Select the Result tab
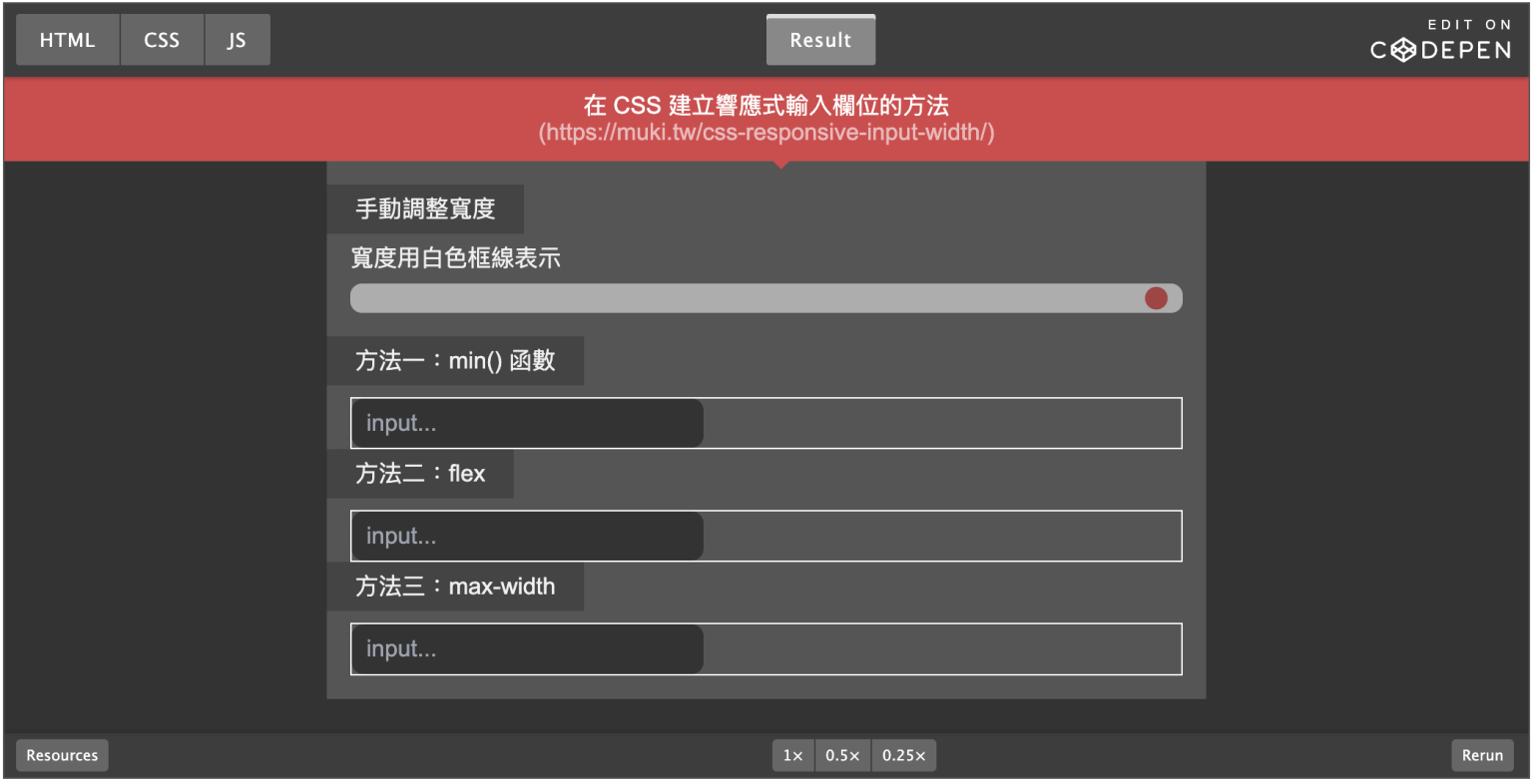This screenshot has height=784, width=1533. [820, 39]
